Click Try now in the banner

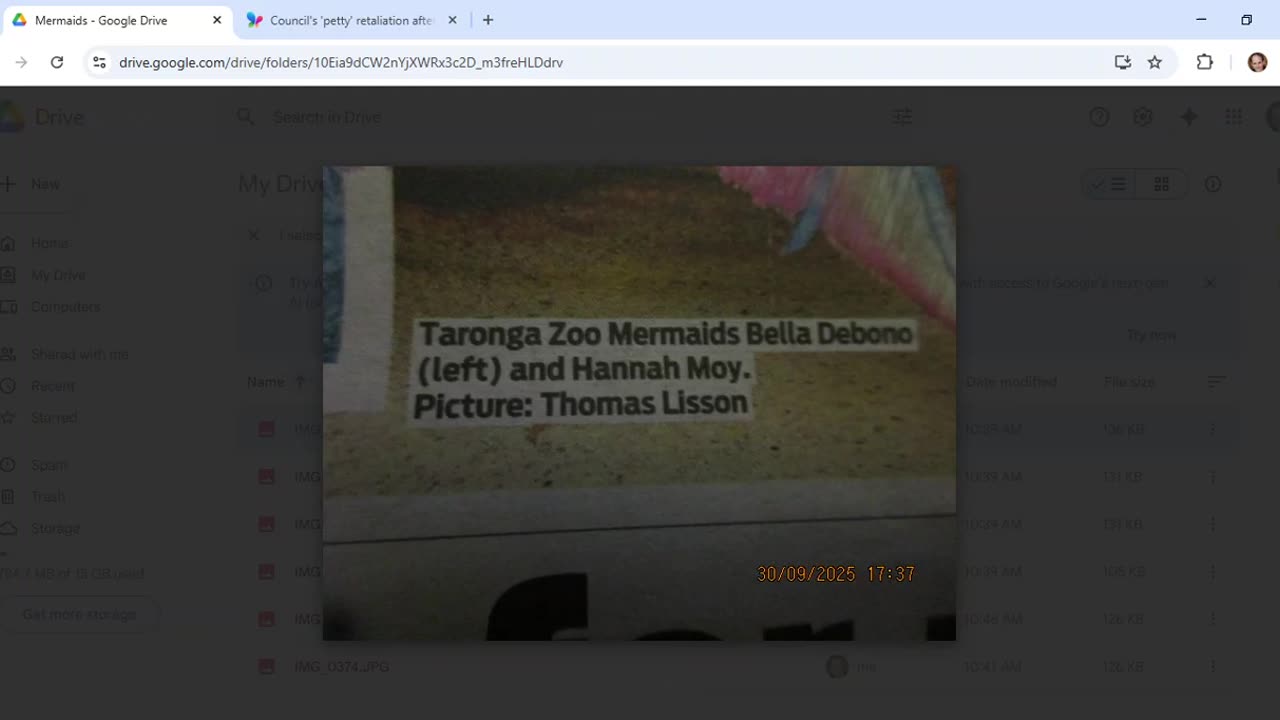click(x=1152, y=335)
